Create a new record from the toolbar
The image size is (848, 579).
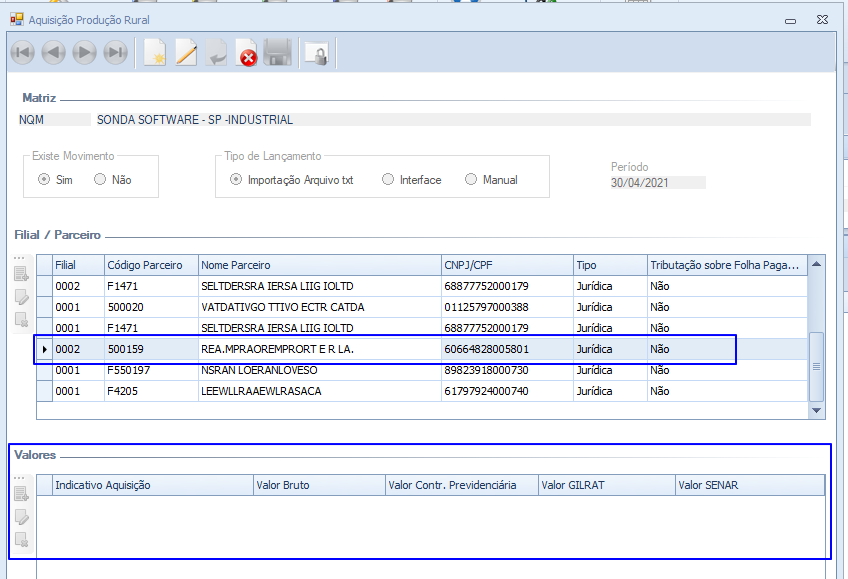154,53
